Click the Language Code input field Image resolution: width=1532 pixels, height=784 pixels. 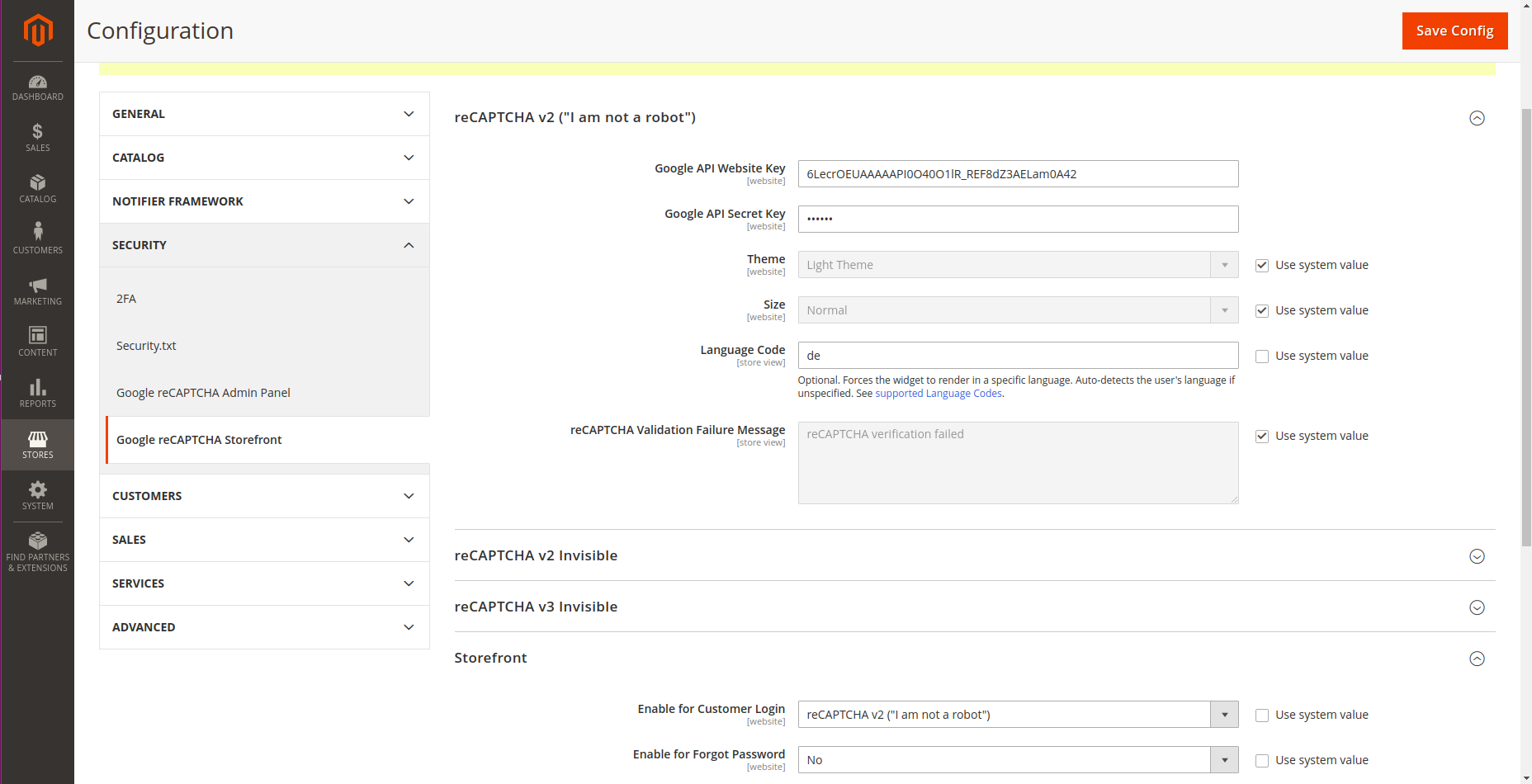(1018, 356)
